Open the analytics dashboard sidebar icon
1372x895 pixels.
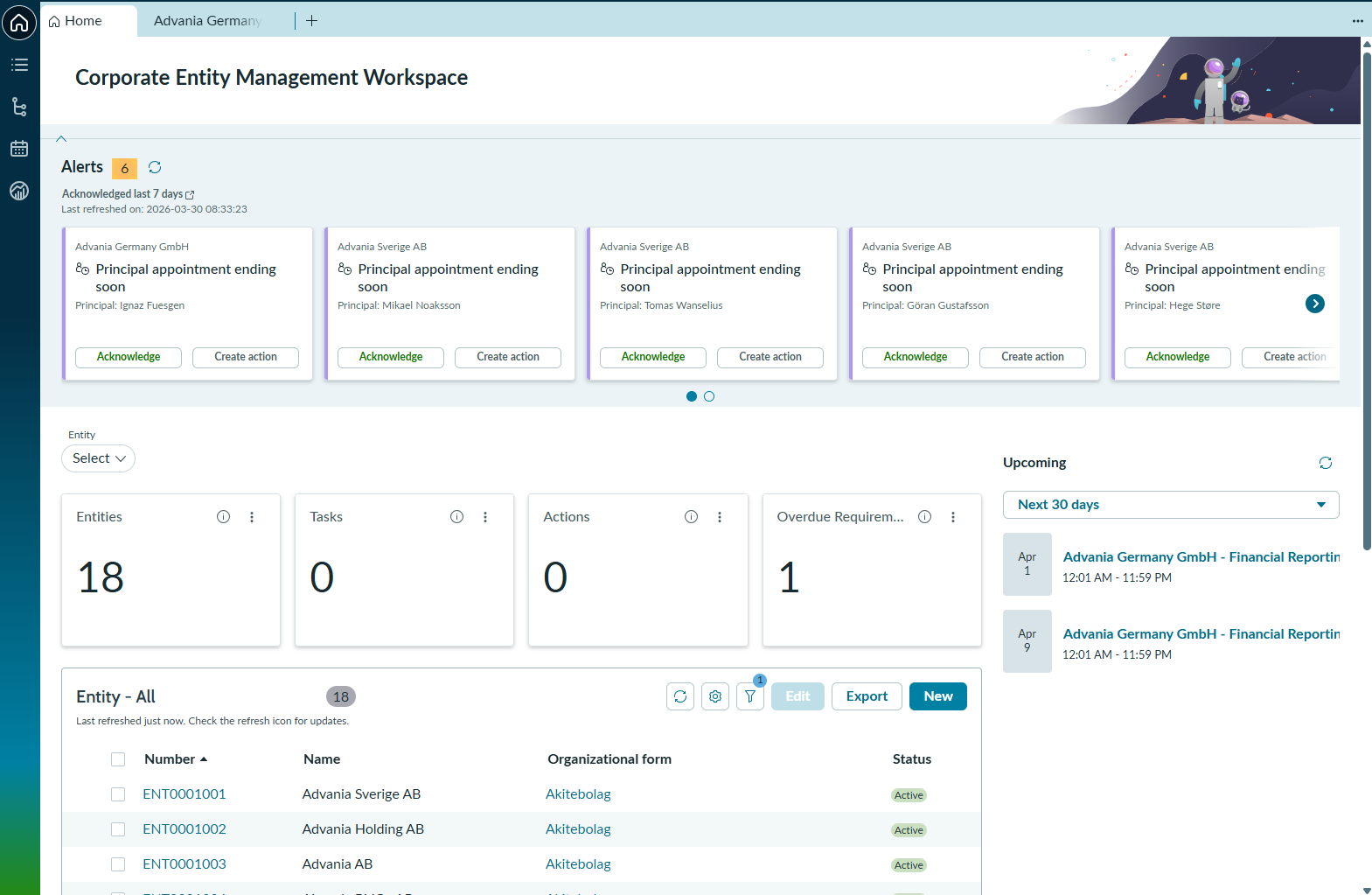click(19, 191)
